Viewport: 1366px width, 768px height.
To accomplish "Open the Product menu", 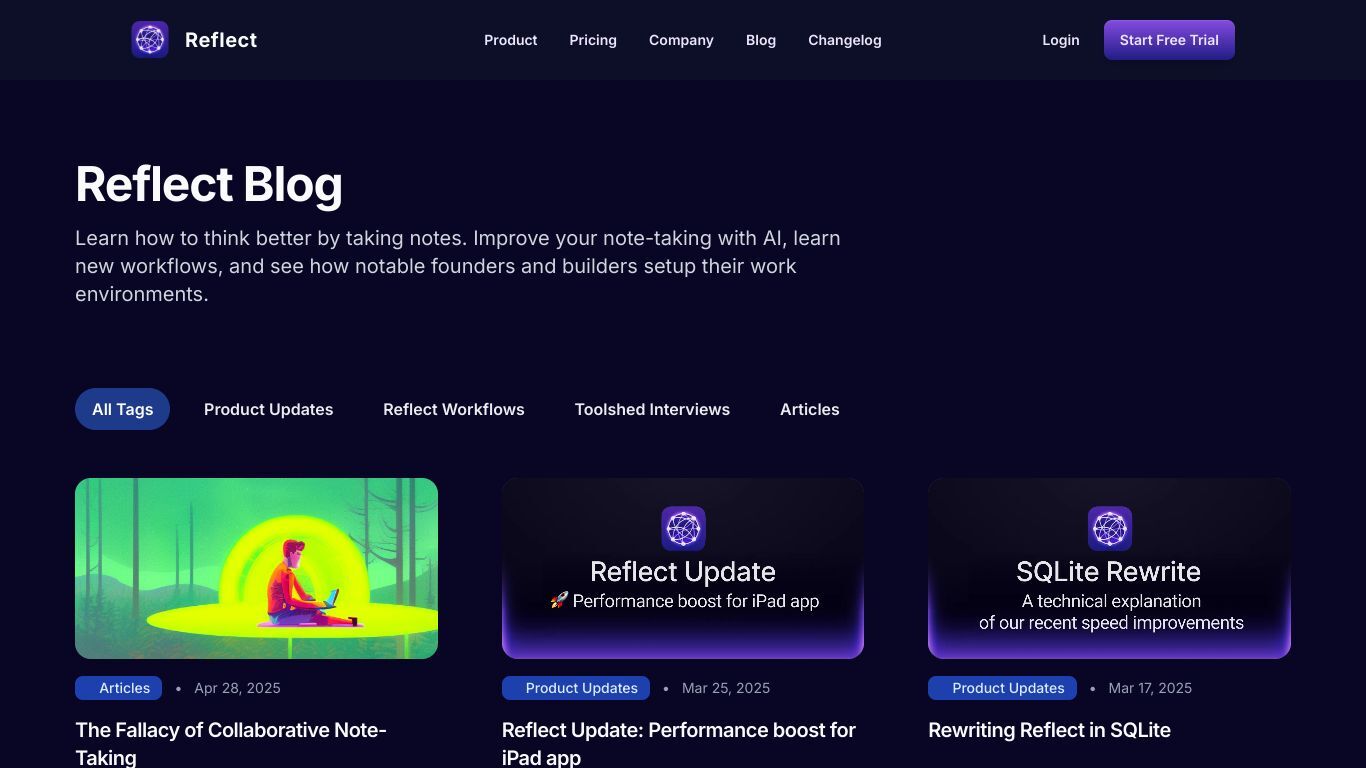I will pos(511,40).
